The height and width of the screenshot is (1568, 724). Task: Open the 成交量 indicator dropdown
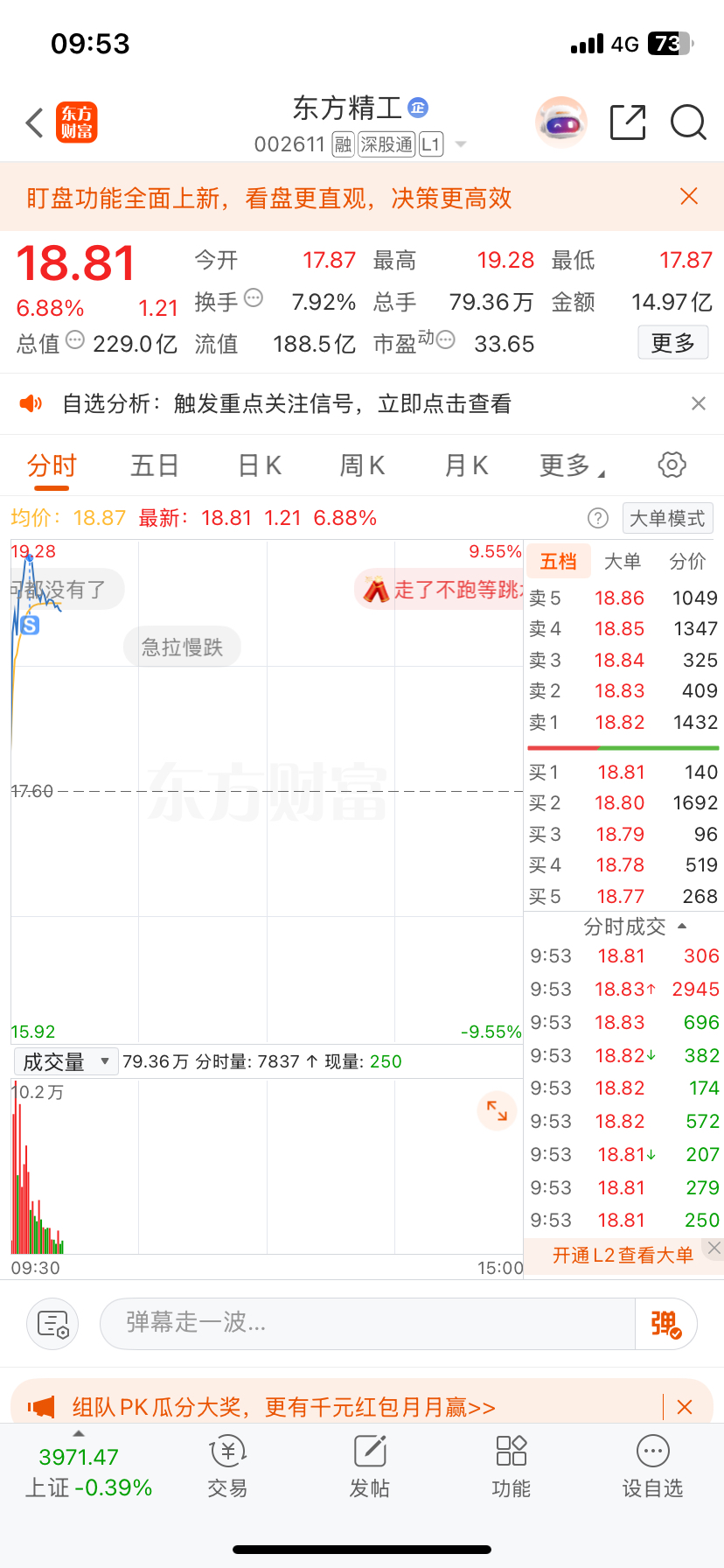pos(66,1061)
